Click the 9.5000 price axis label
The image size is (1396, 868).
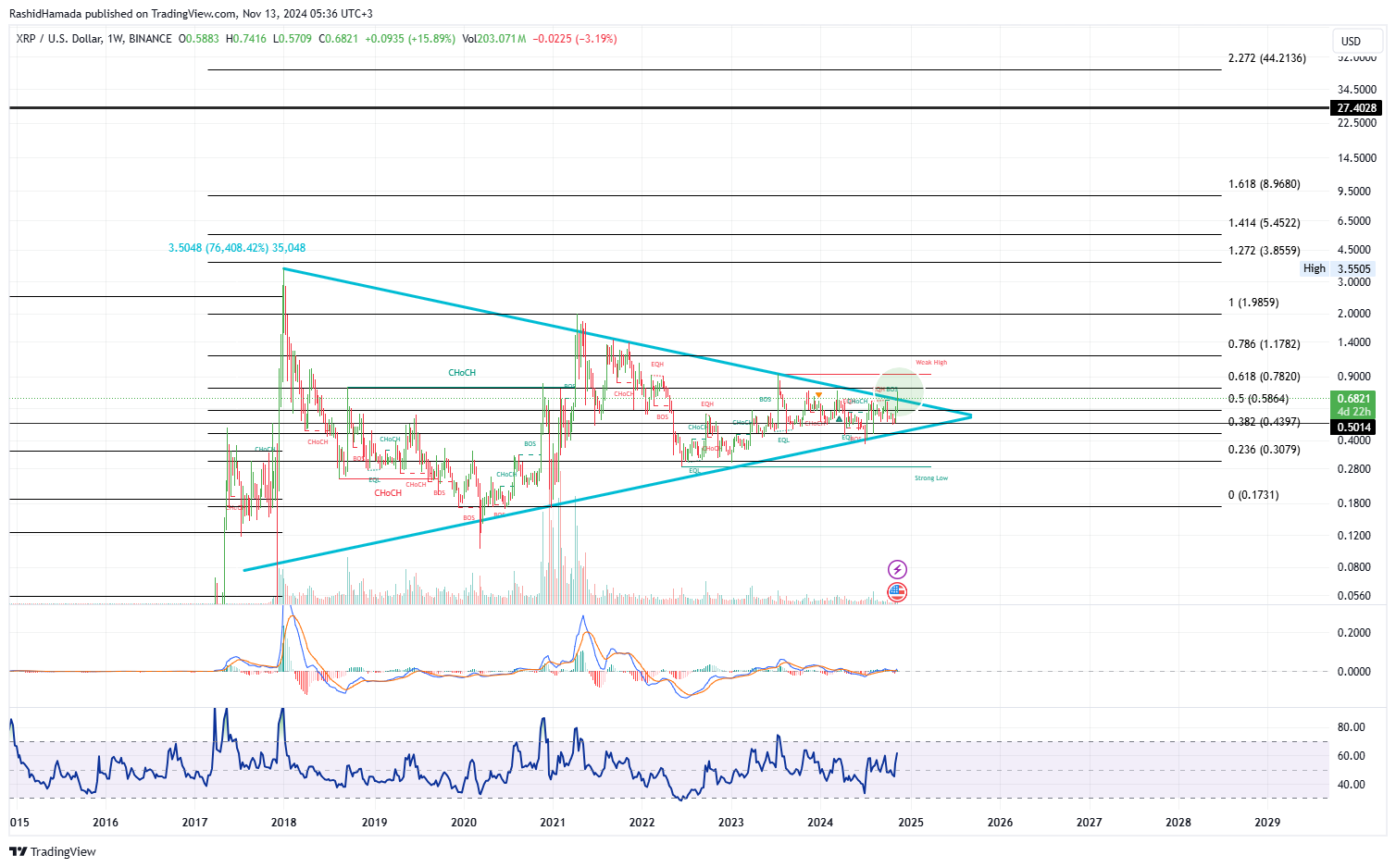[1354, 192]
